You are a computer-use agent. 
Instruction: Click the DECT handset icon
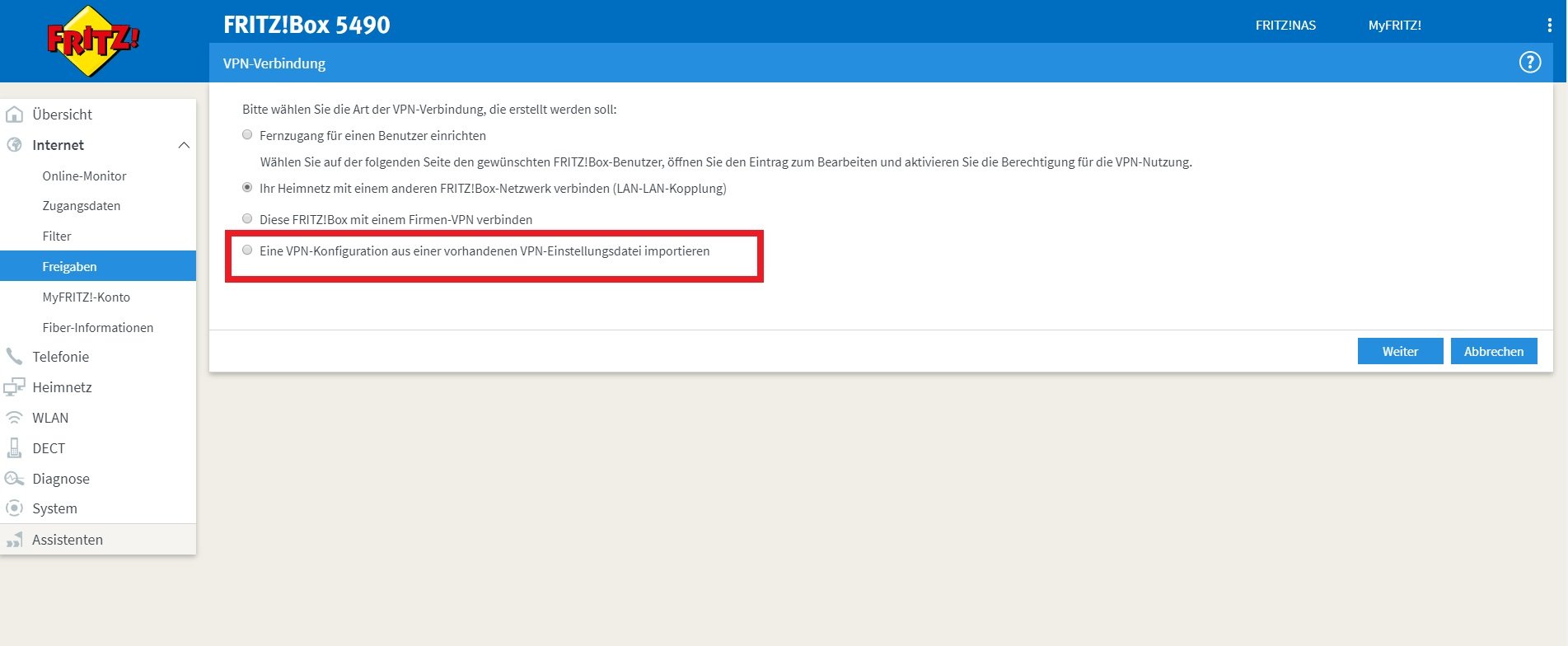click(14, 448)
